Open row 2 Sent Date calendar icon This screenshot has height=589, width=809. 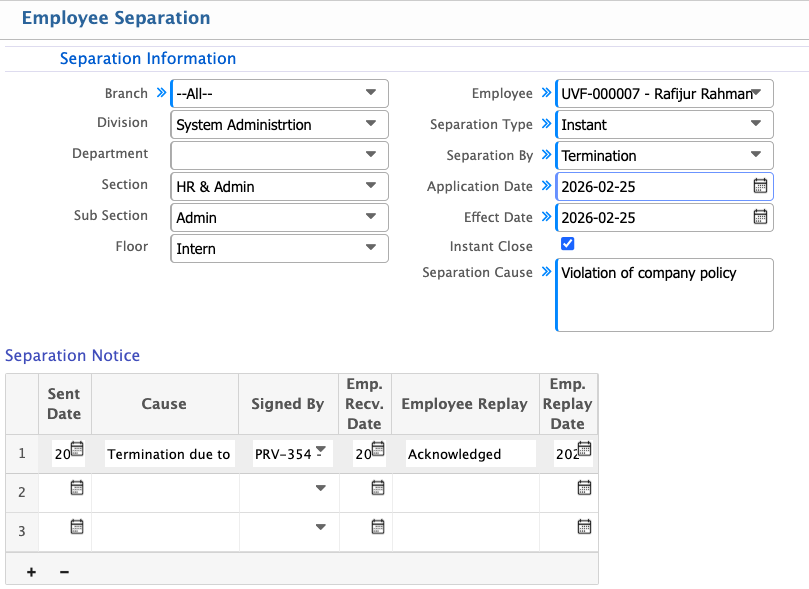click(x=77, y=488)
